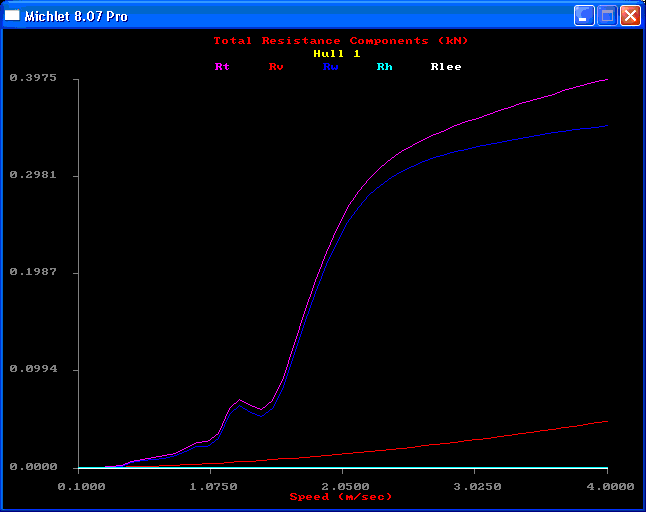Select the yellow Hull 1 label
This screenshot has height=512, width=646.
(x=336, y=54)
